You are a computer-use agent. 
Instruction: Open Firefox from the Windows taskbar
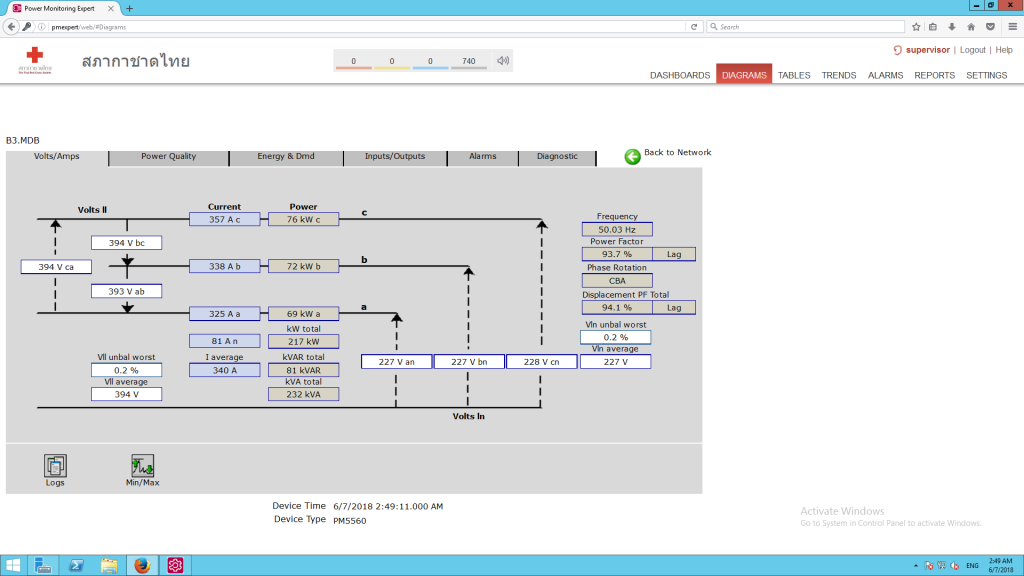point(140,565)
